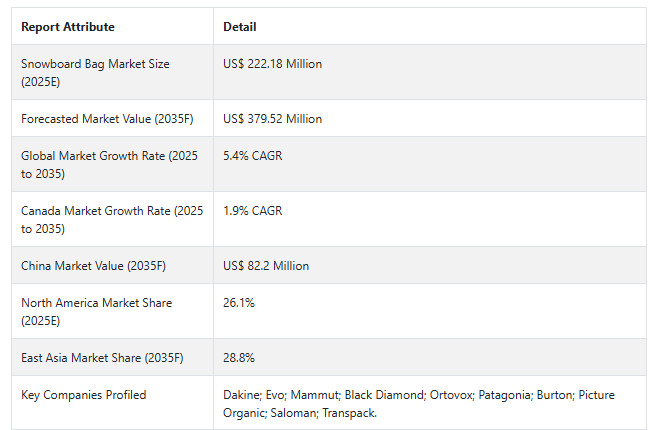Select the Snowboard Bag Market Size label
Image resolution: width=652 pixels, height=430 pixels.
click(95, 72)
